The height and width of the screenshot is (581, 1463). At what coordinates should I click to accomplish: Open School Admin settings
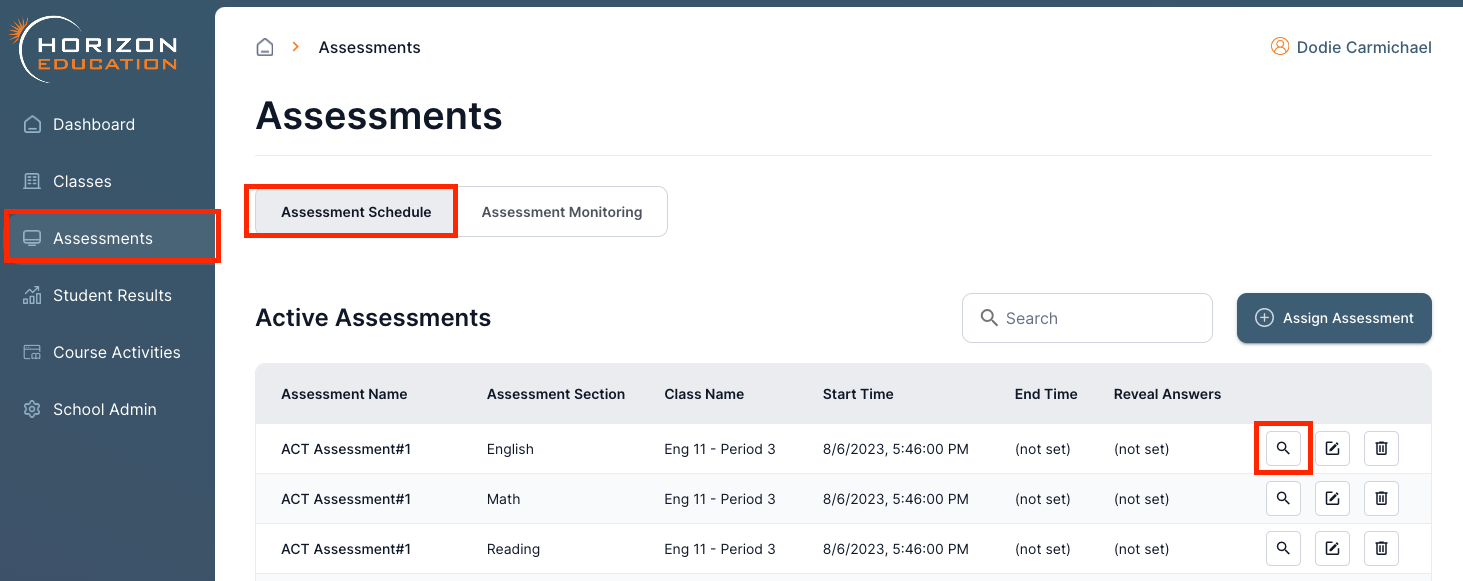pos(104,409)
